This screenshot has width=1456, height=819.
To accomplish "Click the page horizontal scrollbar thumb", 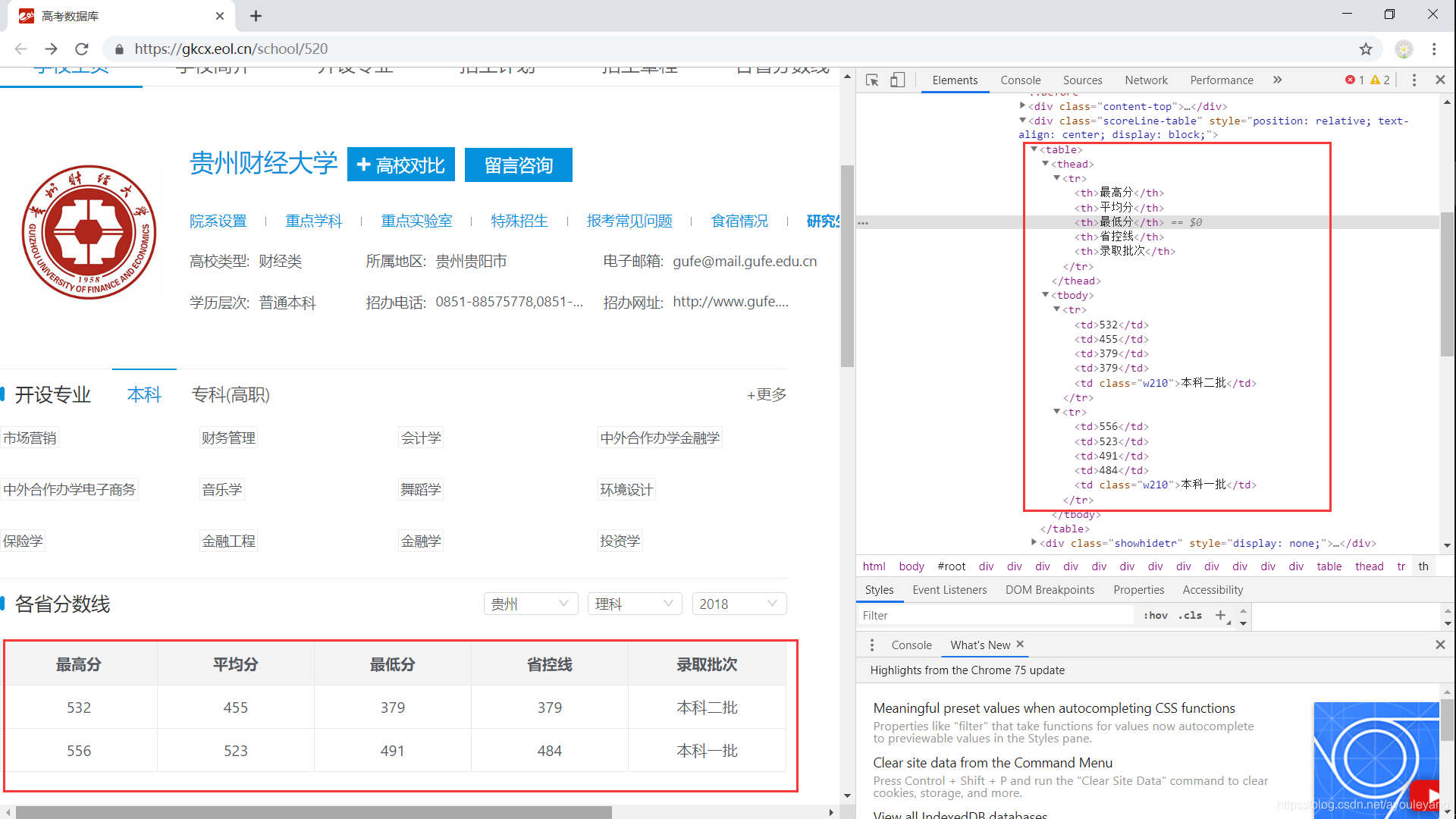I will [x=313, y=812].
